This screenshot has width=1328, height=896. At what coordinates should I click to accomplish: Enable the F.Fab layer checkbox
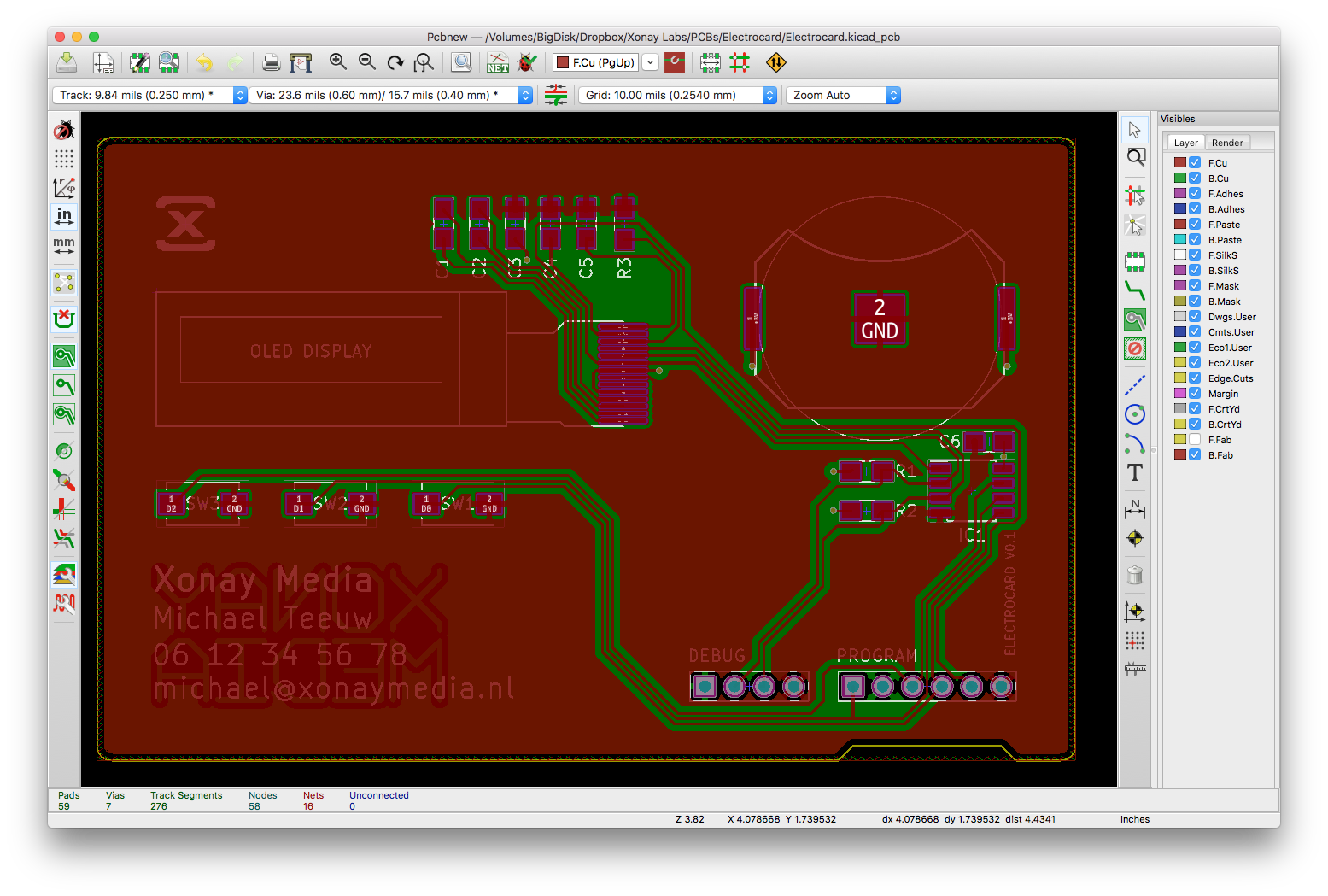[x=1195, y=439]
